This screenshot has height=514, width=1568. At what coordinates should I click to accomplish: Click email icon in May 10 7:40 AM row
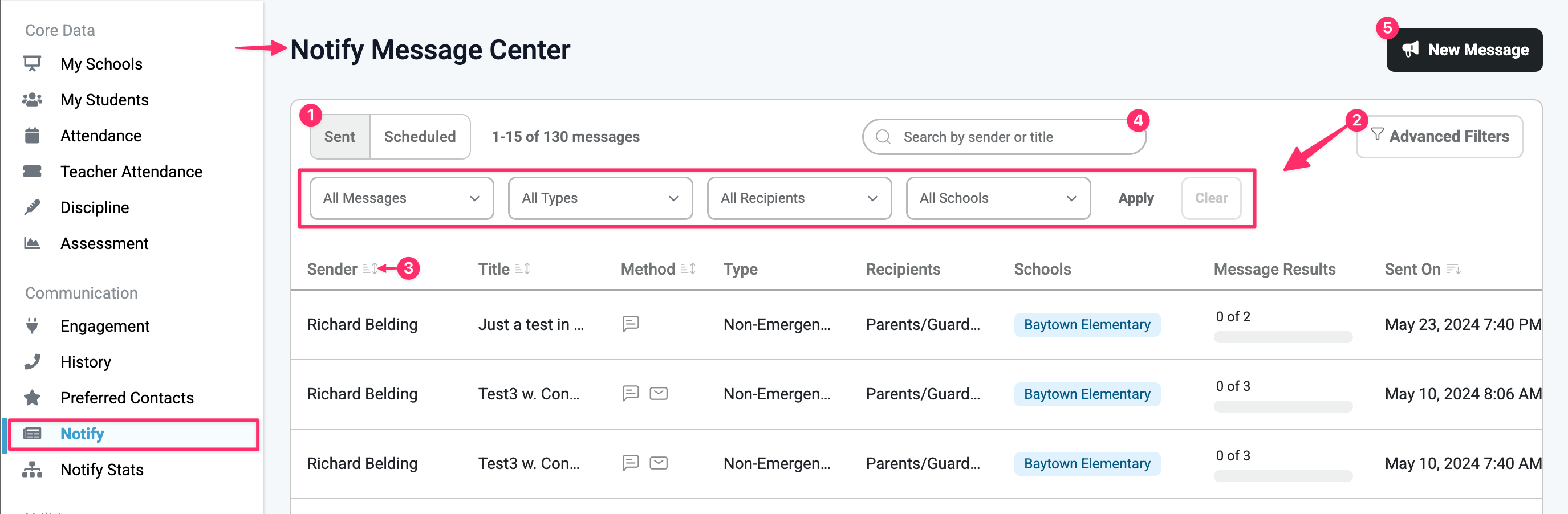click(x=659, y=463)
